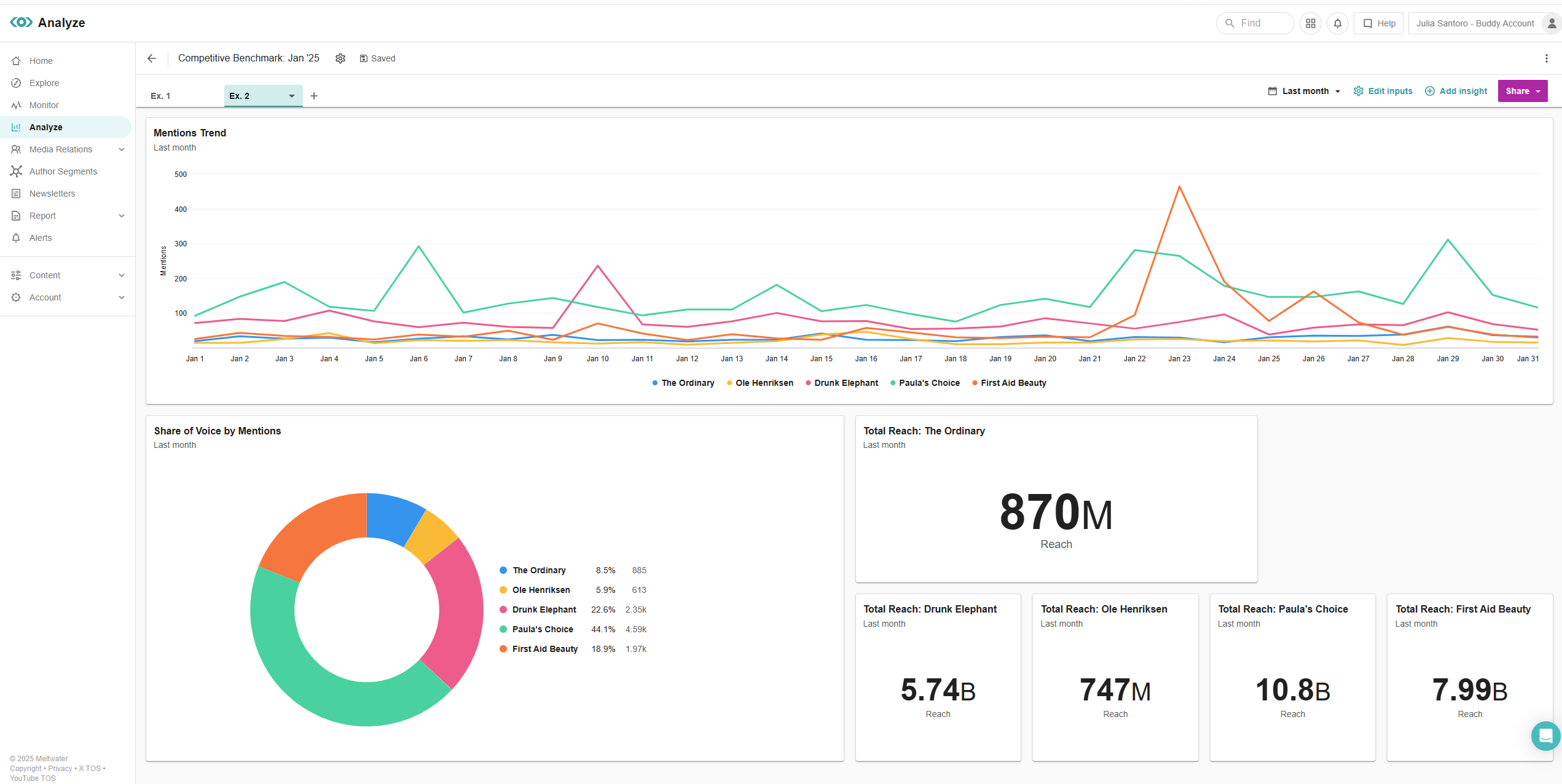Click the Add insight plus-circle icon
This screenshot has width=1562, height=784.
[x=1430, y=91]
